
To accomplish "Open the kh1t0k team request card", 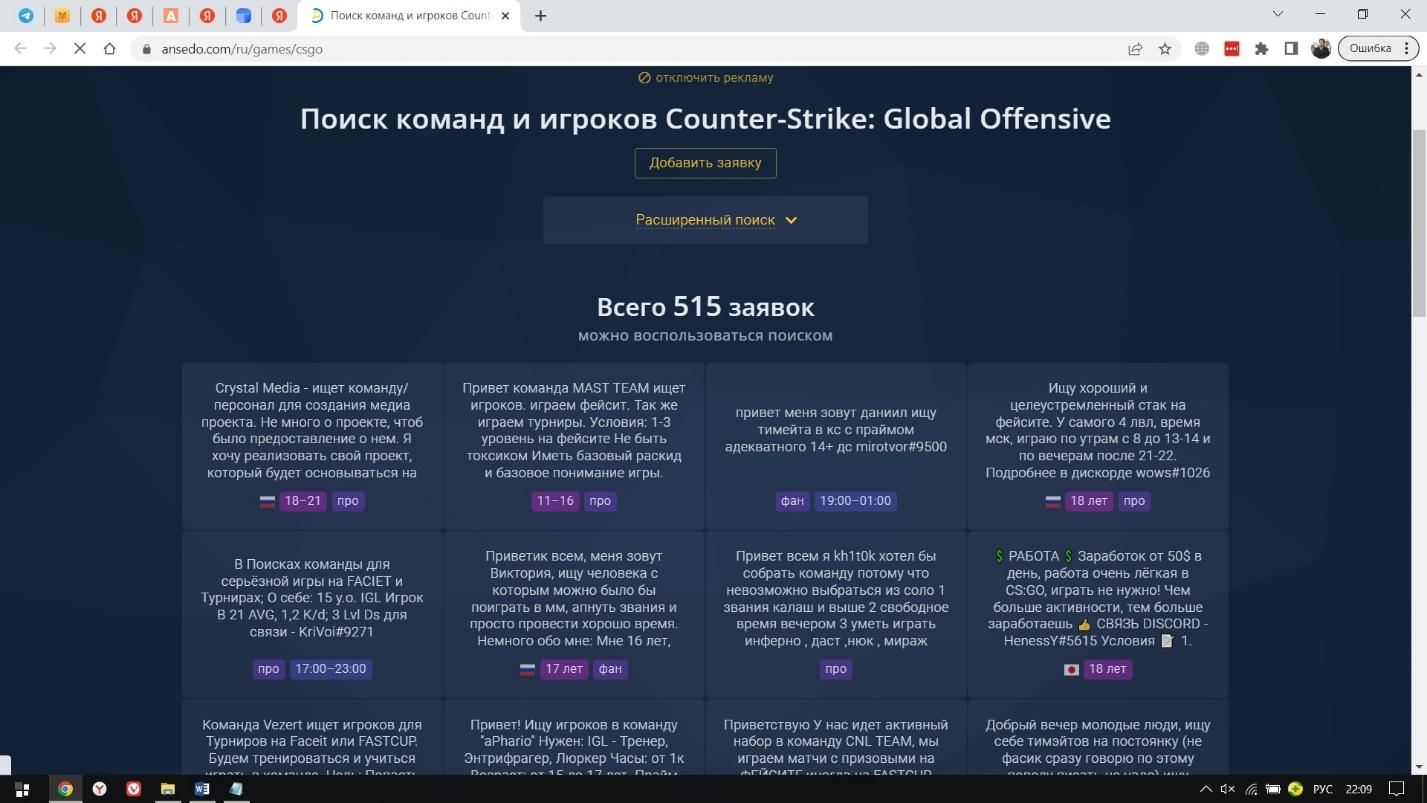I will click(x=836, y=614).
